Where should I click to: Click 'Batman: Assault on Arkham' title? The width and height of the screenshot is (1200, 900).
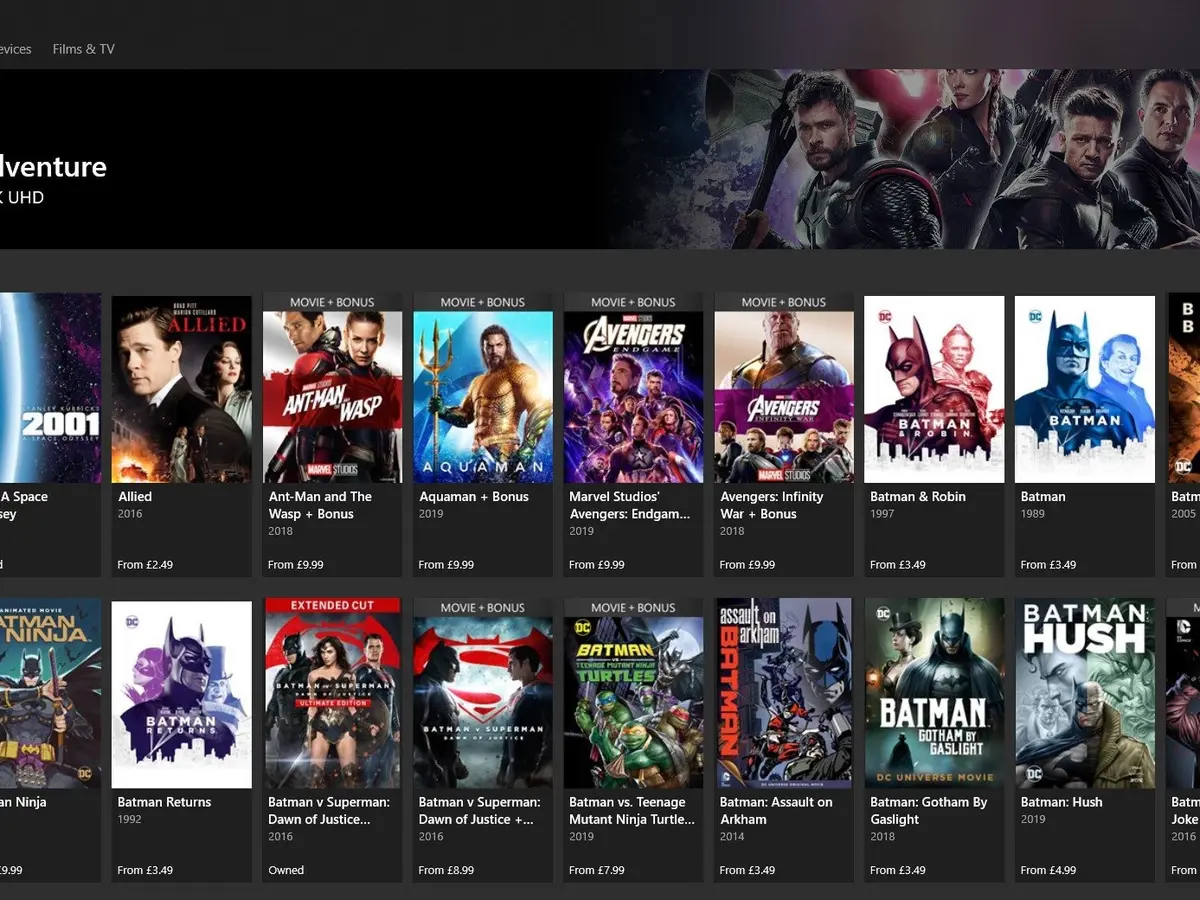click(x=776, y=810)
